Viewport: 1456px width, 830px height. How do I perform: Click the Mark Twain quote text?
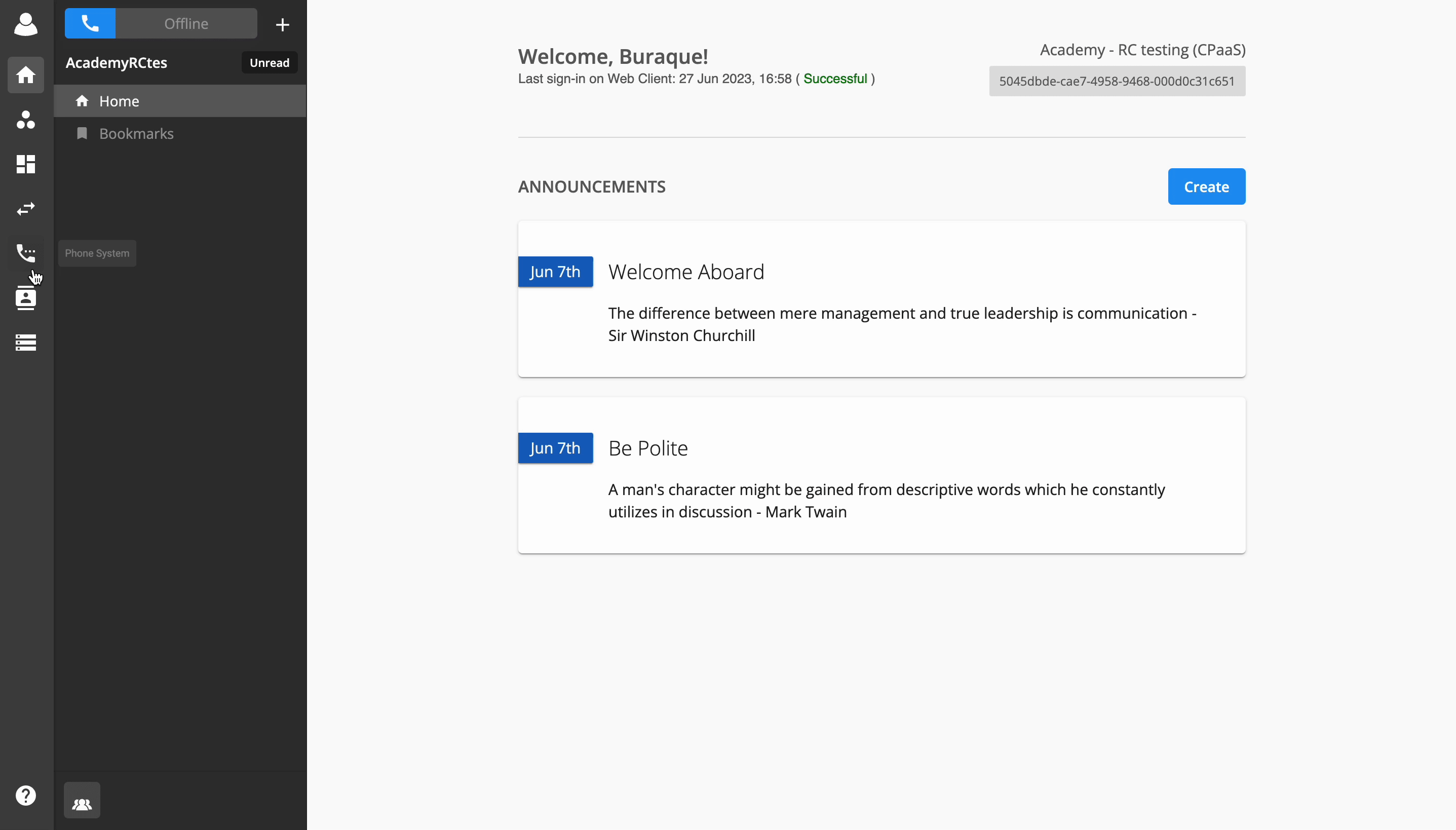click(x=887, y=501)
